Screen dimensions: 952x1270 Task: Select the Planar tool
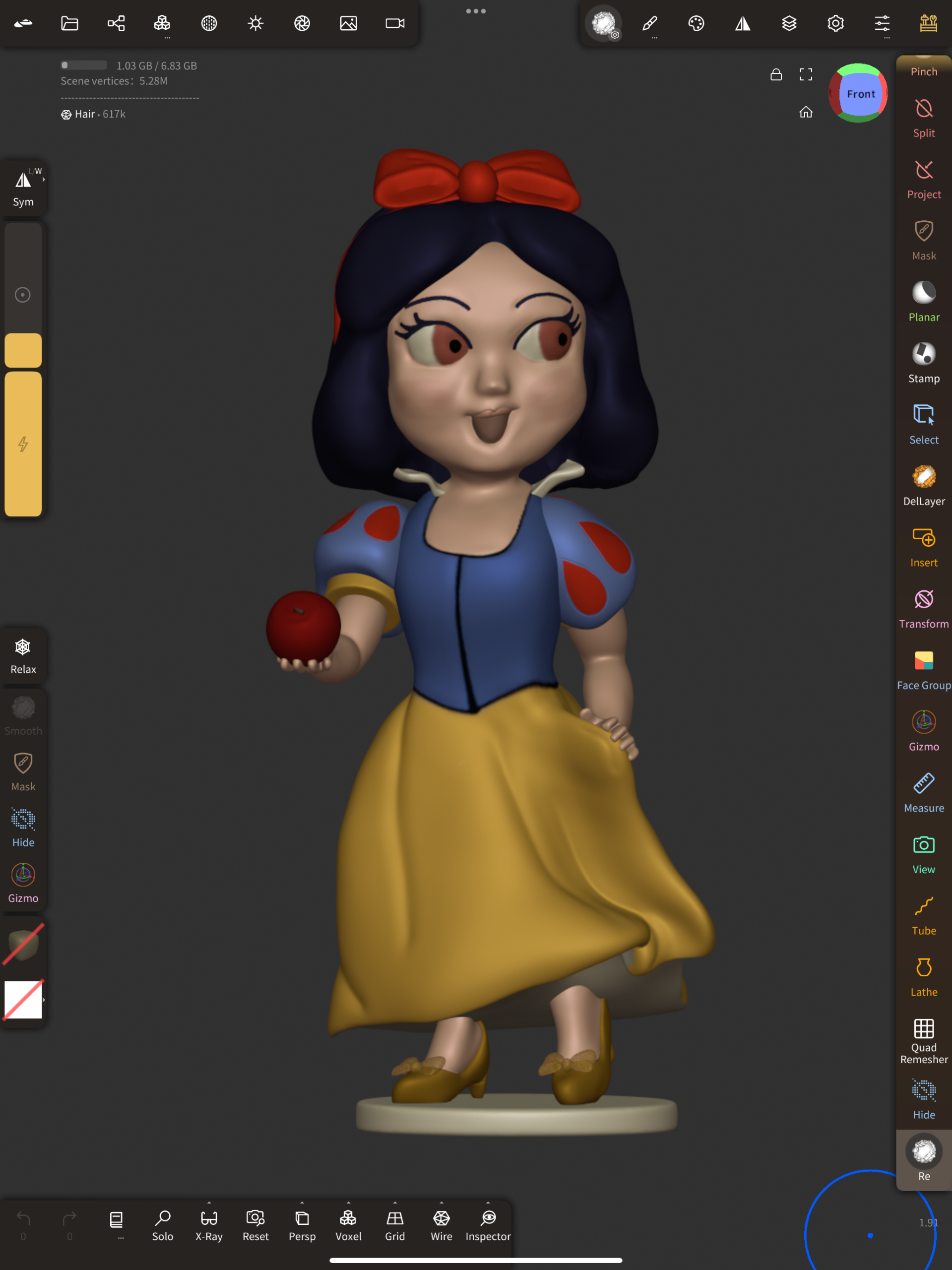tap(924, 302)
